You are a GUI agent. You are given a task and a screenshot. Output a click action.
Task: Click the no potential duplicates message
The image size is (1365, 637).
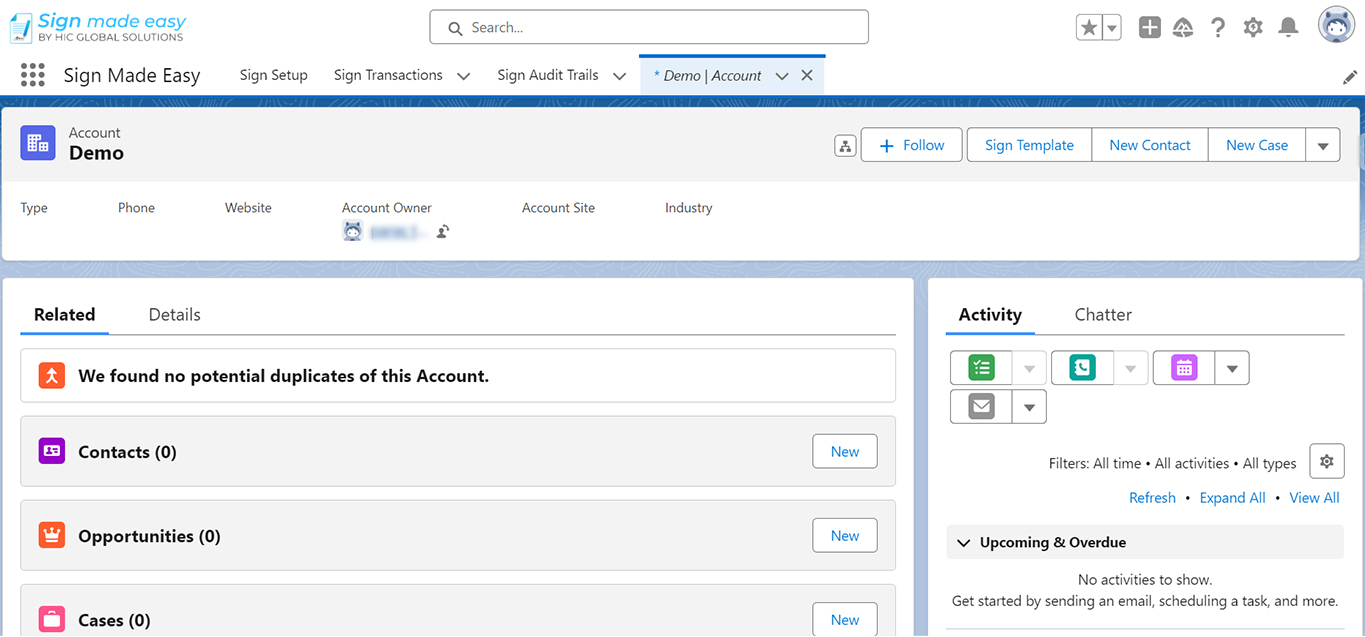click(x=283, y=376)
